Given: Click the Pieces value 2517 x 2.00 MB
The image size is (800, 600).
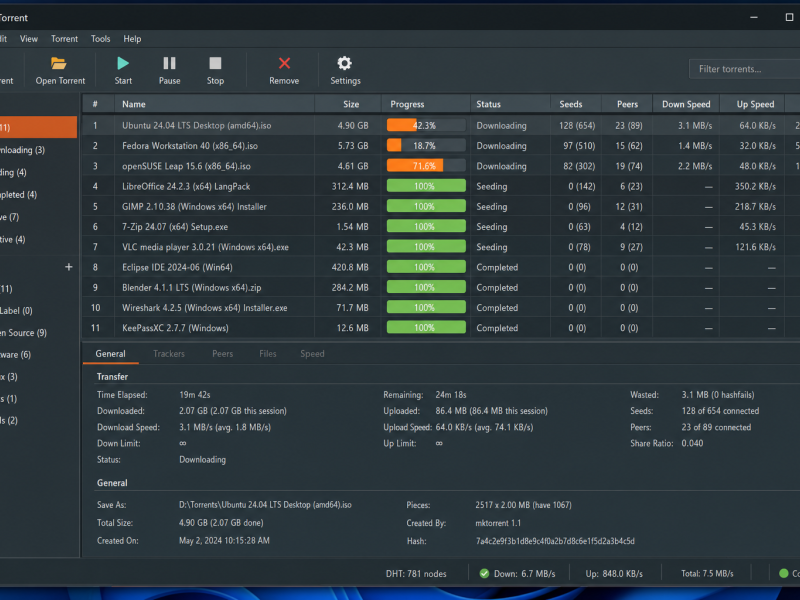Looking at the screenshot, I should (x=523, y=505).
